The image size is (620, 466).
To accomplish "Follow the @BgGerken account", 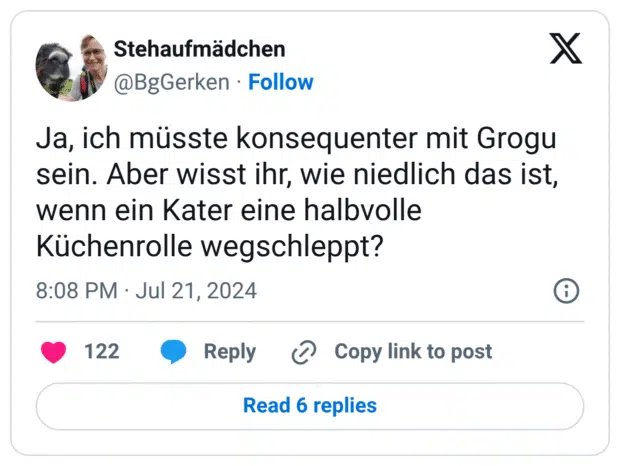I will click(x=280, y=82).
